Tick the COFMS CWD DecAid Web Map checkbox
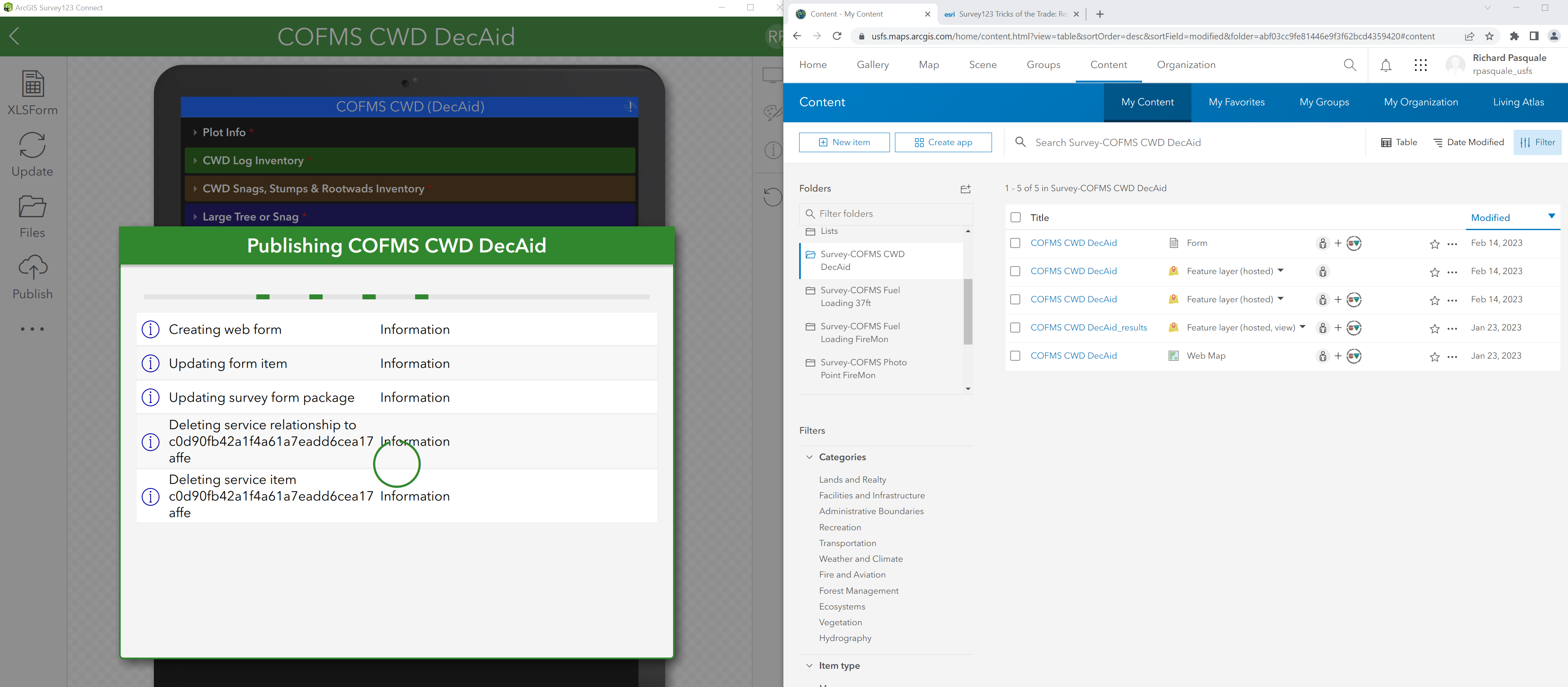The image size is (1568, 687). point(1015,356)
